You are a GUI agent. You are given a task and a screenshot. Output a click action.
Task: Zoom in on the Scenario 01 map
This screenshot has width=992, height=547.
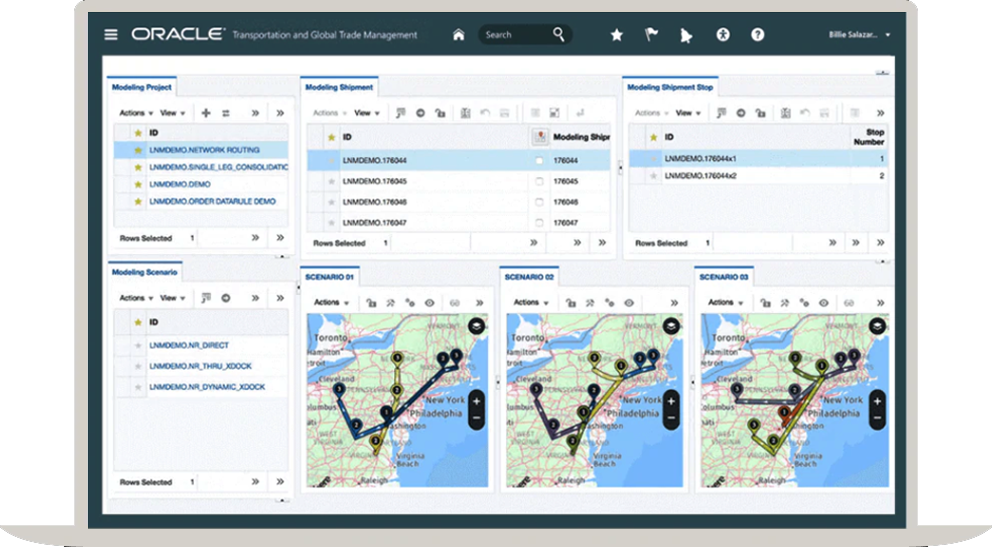(476, 402)
